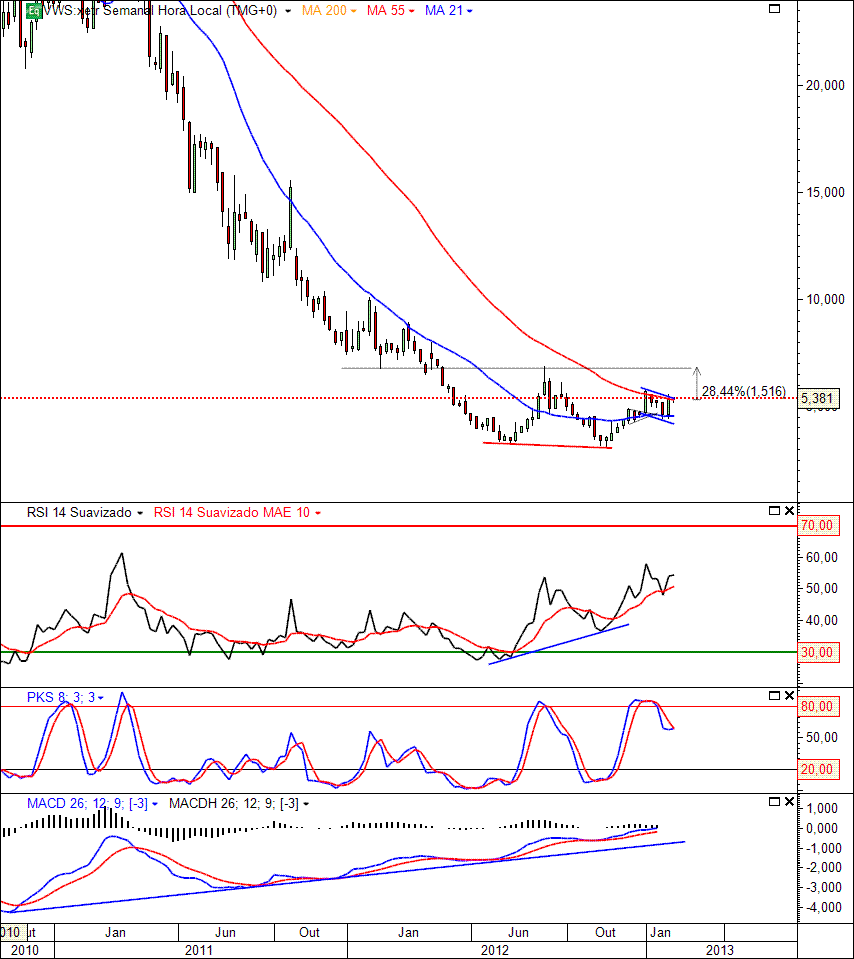Open the MA 21 indicator dropdown

coord(470,11)
